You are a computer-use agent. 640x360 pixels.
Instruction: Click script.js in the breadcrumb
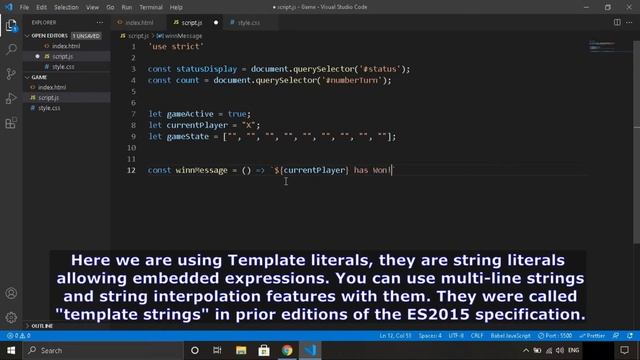tap(138, 36)
